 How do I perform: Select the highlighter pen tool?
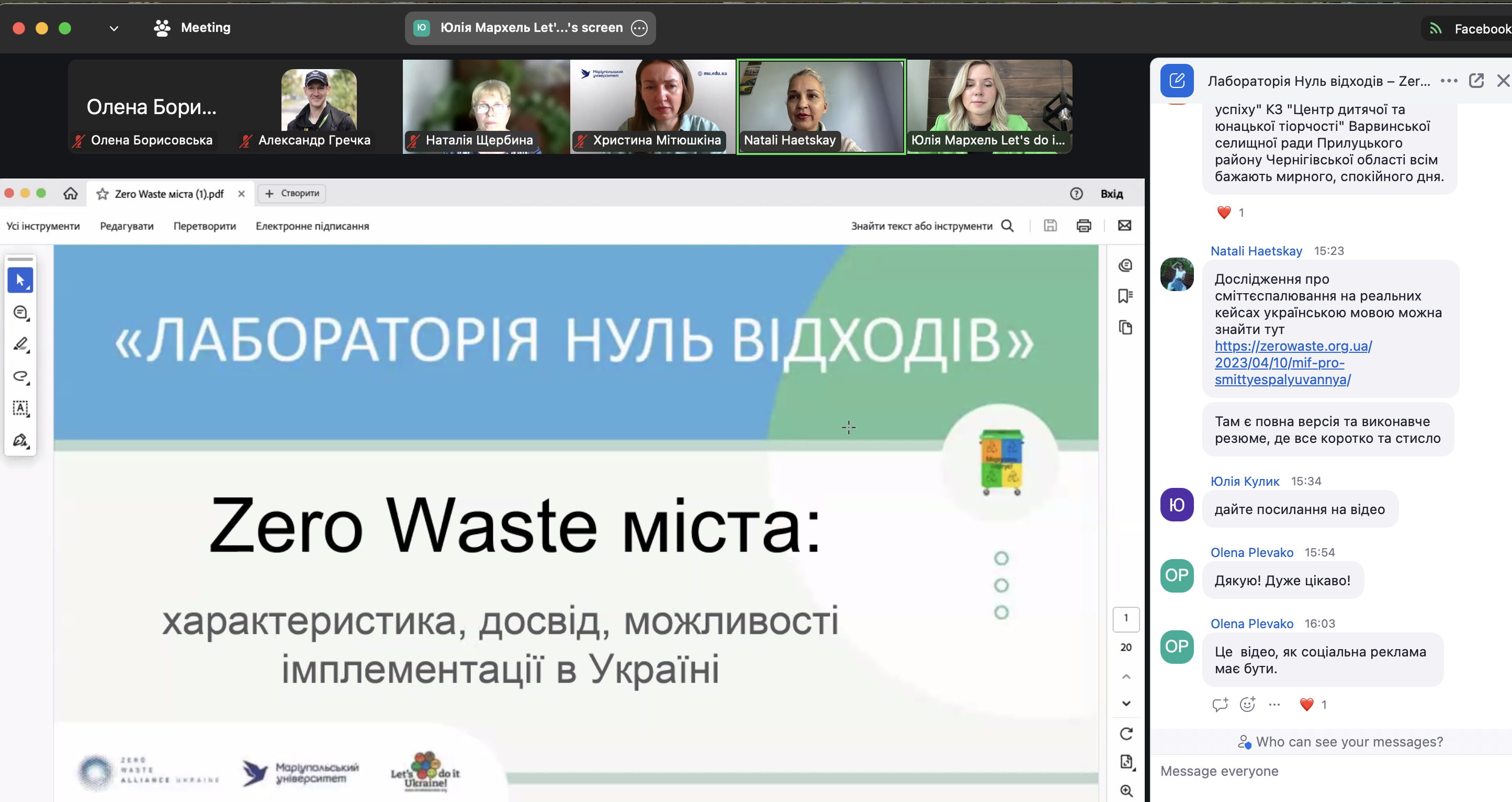pos(20,344)
